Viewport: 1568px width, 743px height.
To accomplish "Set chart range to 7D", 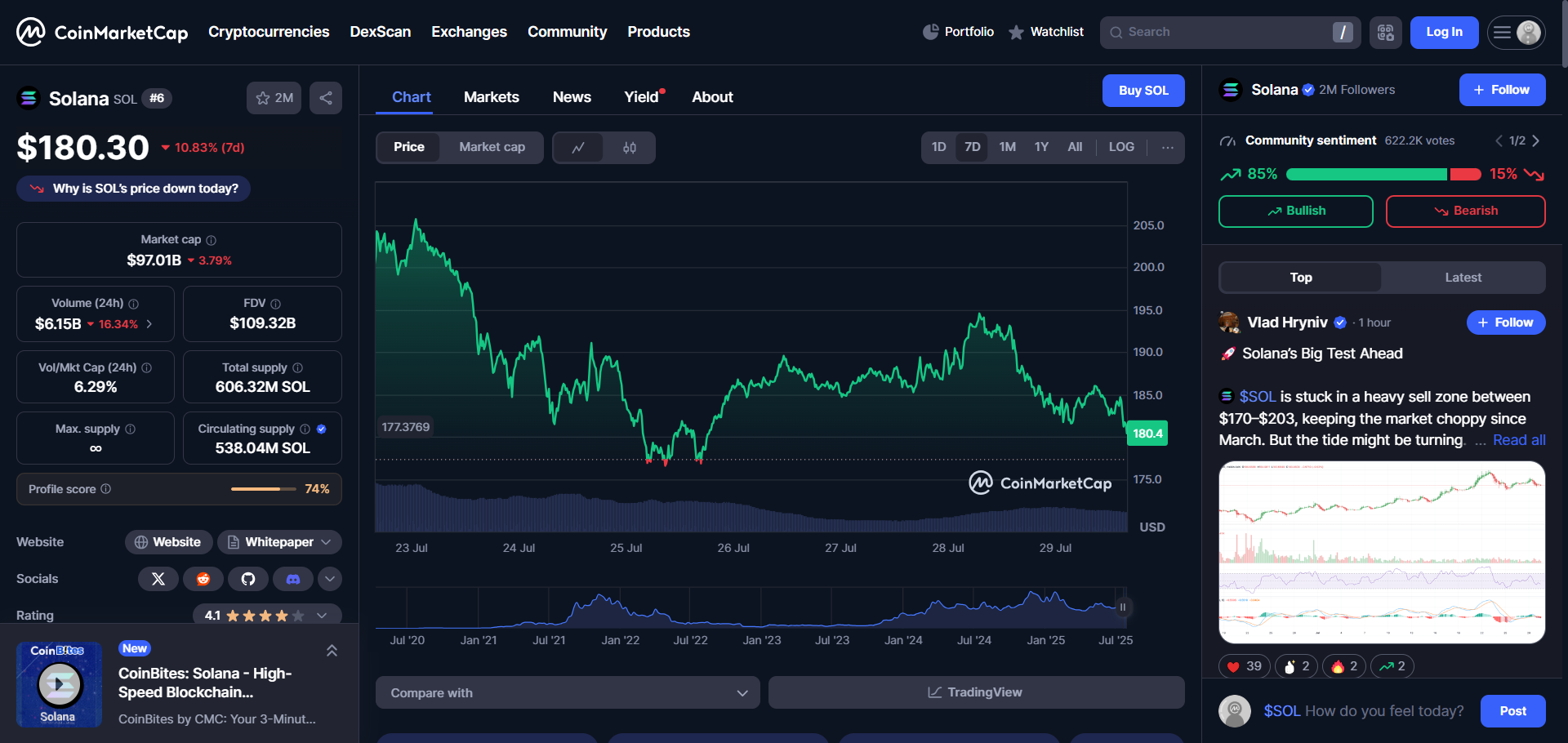I will [973, 148].
